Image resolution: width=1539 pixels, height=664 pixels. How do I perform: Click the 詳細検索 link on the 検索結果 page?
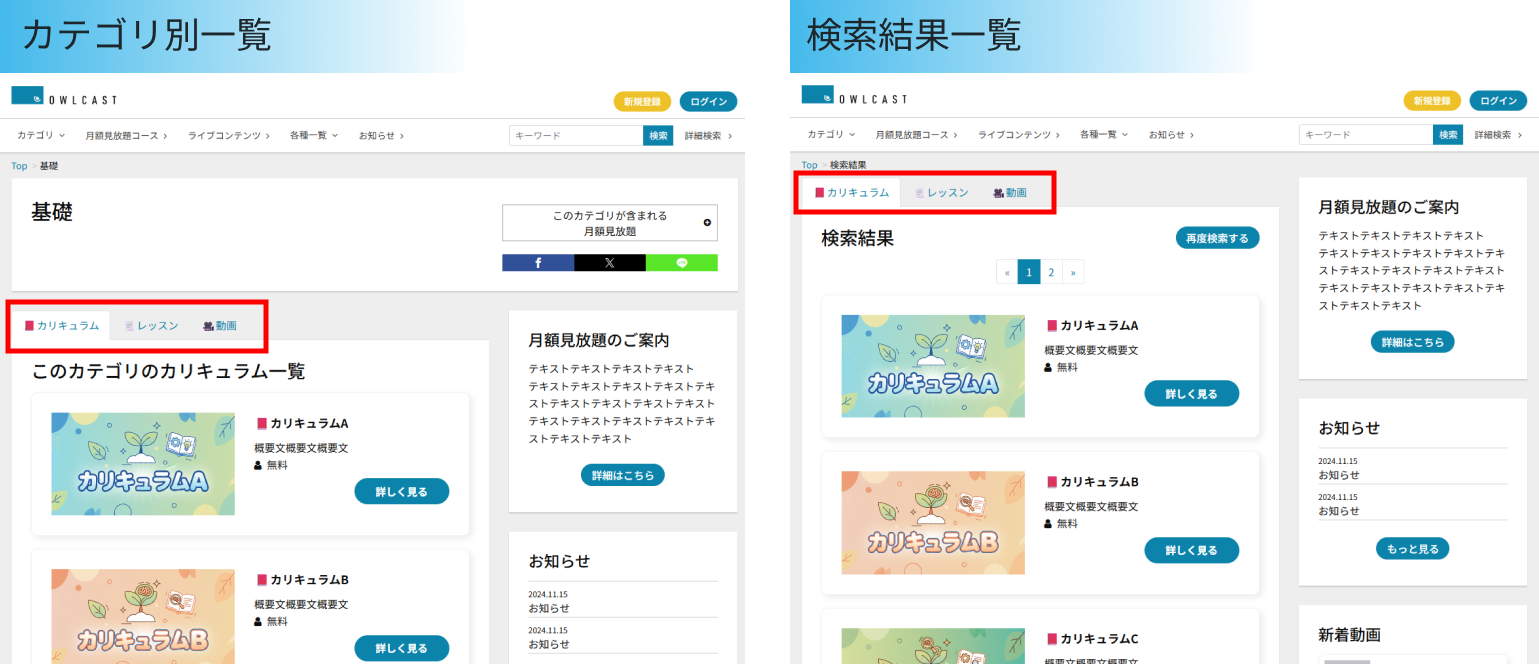(x=1497, y=135)
